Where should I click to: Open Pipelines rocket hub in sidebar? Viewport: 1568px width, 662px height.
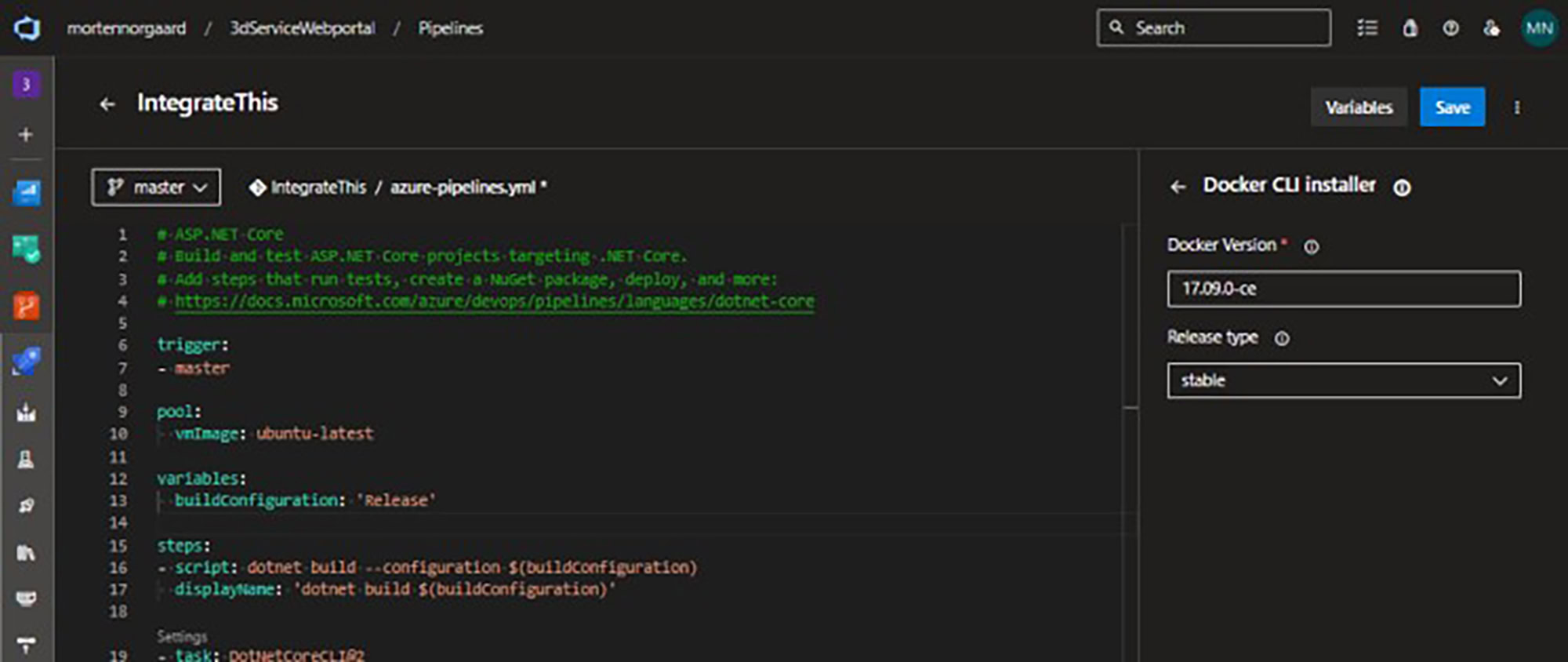(x=26, y=362)
